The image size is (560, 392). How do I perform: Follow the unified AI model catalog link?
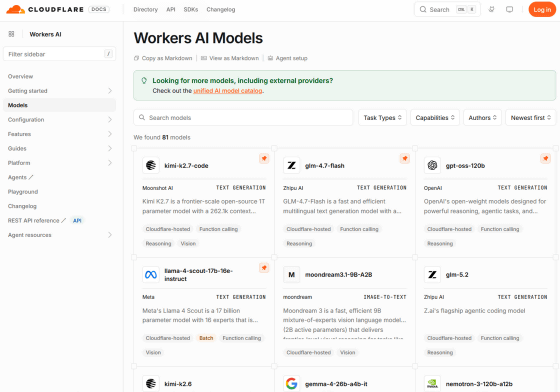[228, 91]
